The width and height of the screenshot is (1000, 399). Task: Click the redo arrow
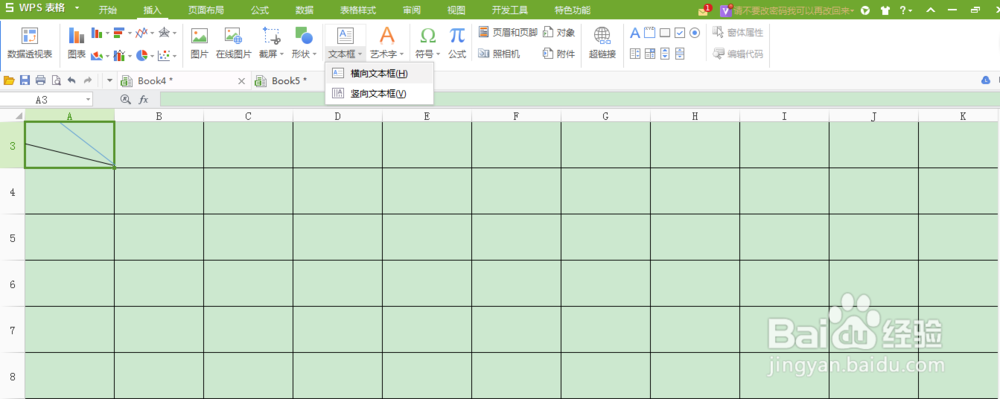(x=87, y=80)
